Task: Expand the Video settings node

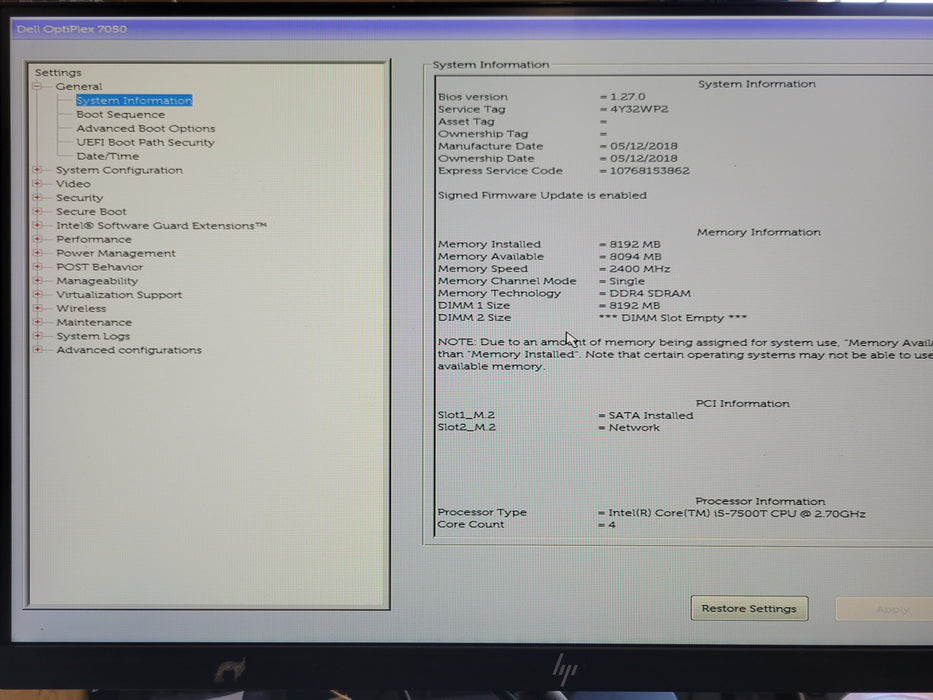Action: 37,183
